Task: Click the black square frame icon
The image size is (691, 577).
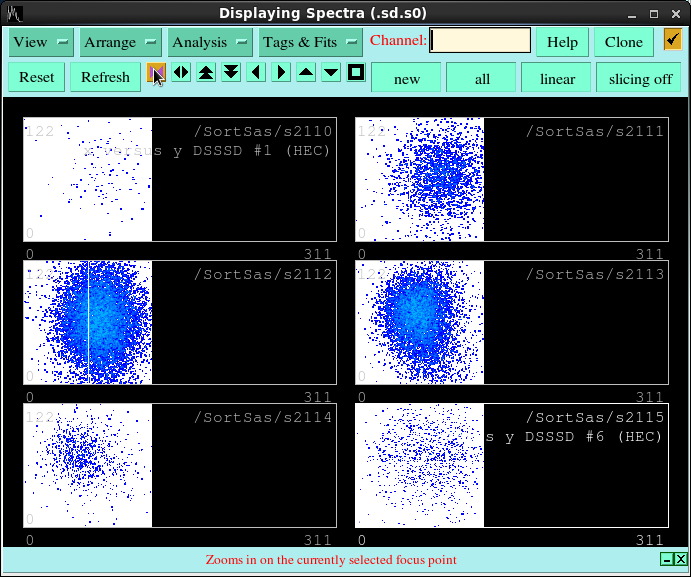Action: pos(356,72)
